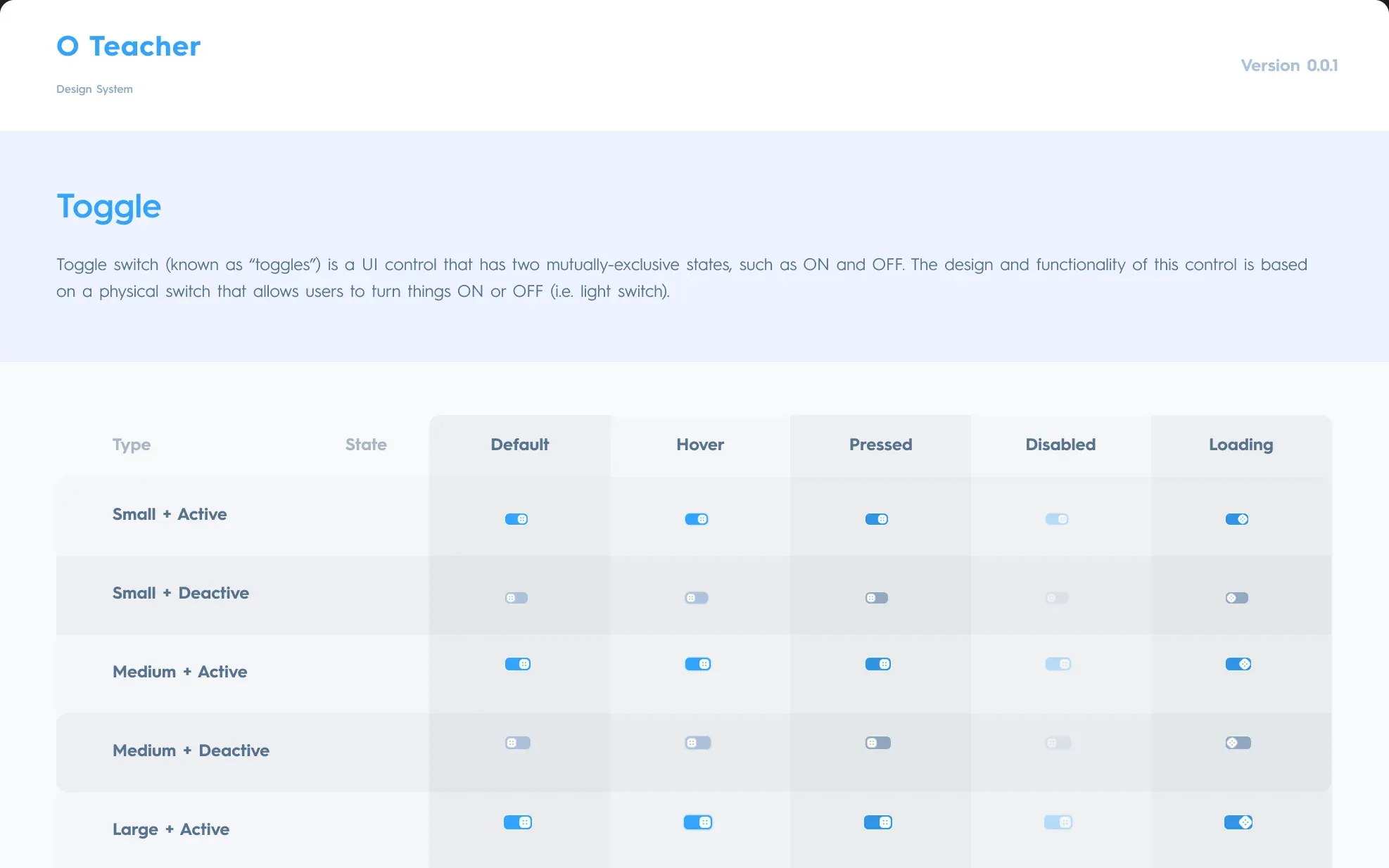Click the Medium + Active Disabled switch
This screenshot has width=1389, height=868.
coord(1058,664)
